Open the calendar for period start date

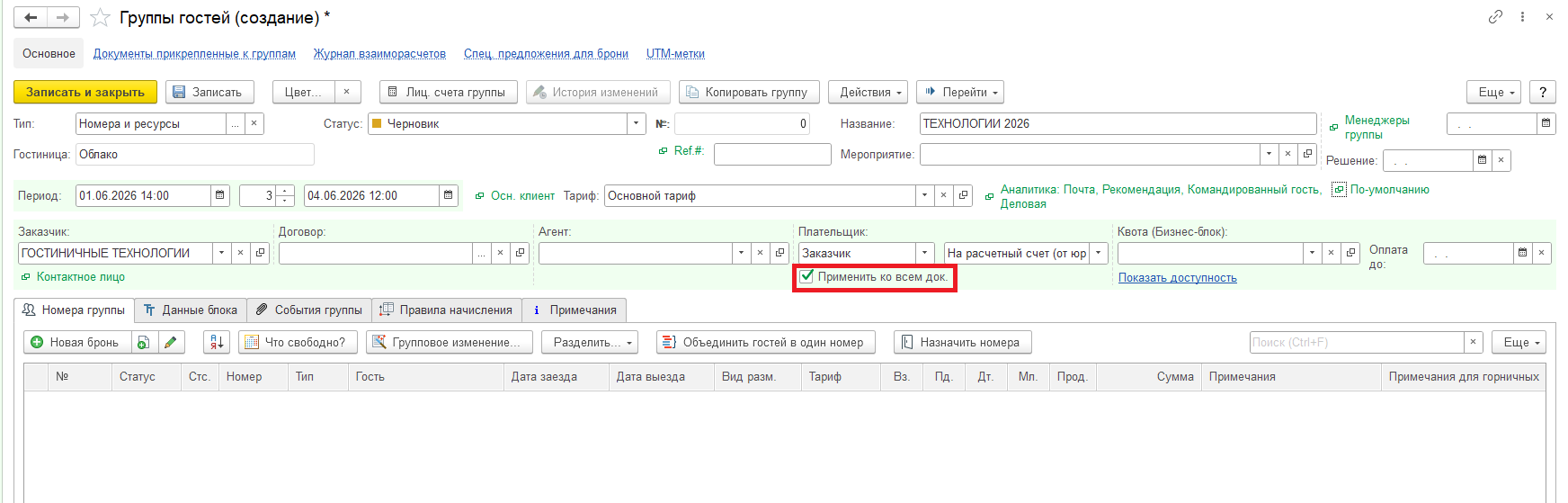[x=220, y=195]
